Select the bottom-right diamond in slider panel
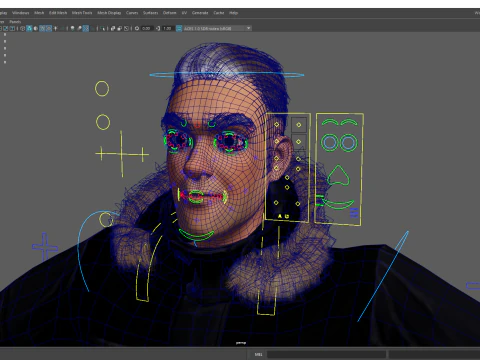480x360 pixels. tap(298, 204)
